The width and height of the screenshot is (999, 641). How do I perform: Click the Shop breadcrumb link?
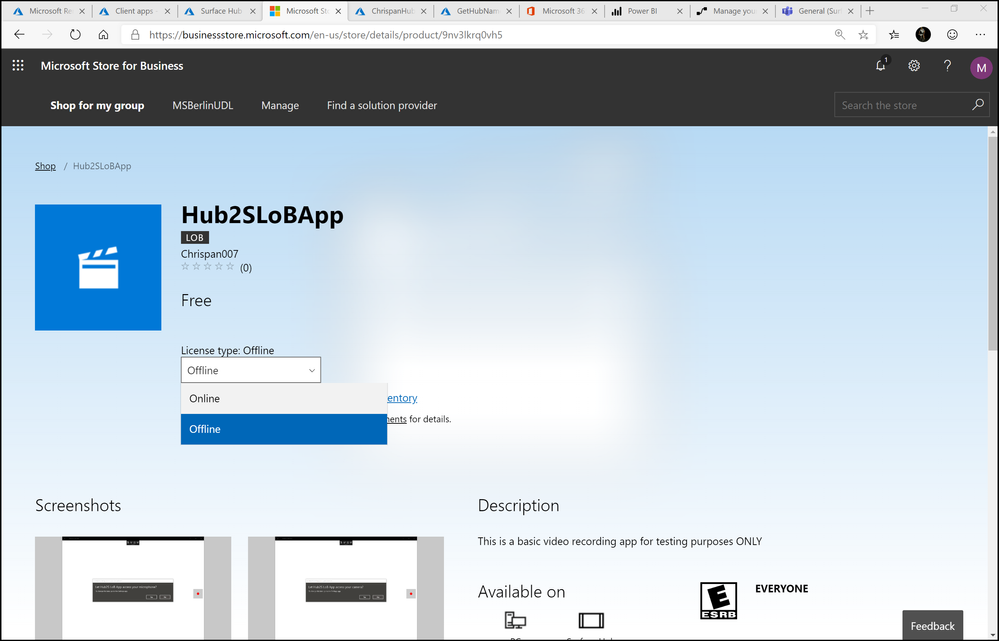45,166
